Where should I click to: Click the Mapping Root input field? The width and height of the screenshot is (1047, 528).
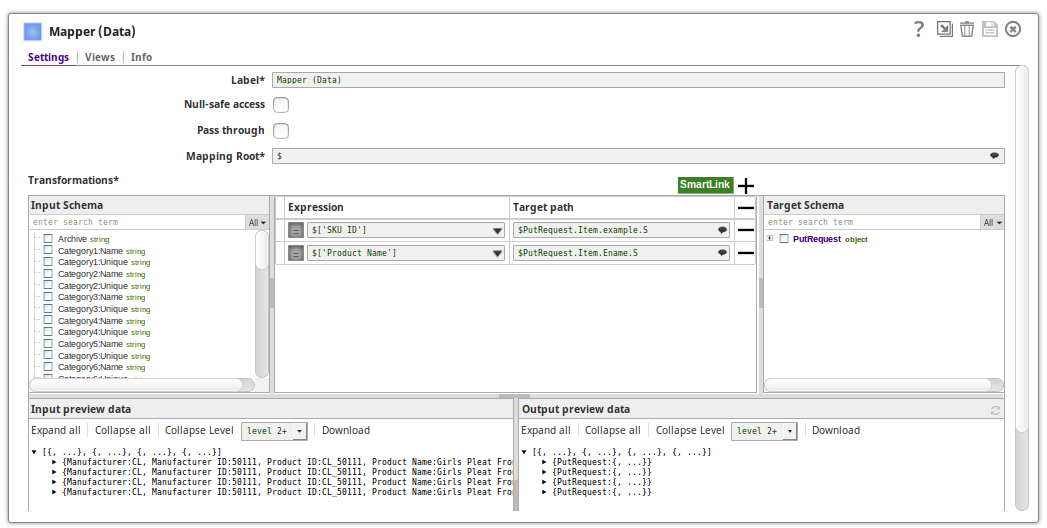(638, 156)
